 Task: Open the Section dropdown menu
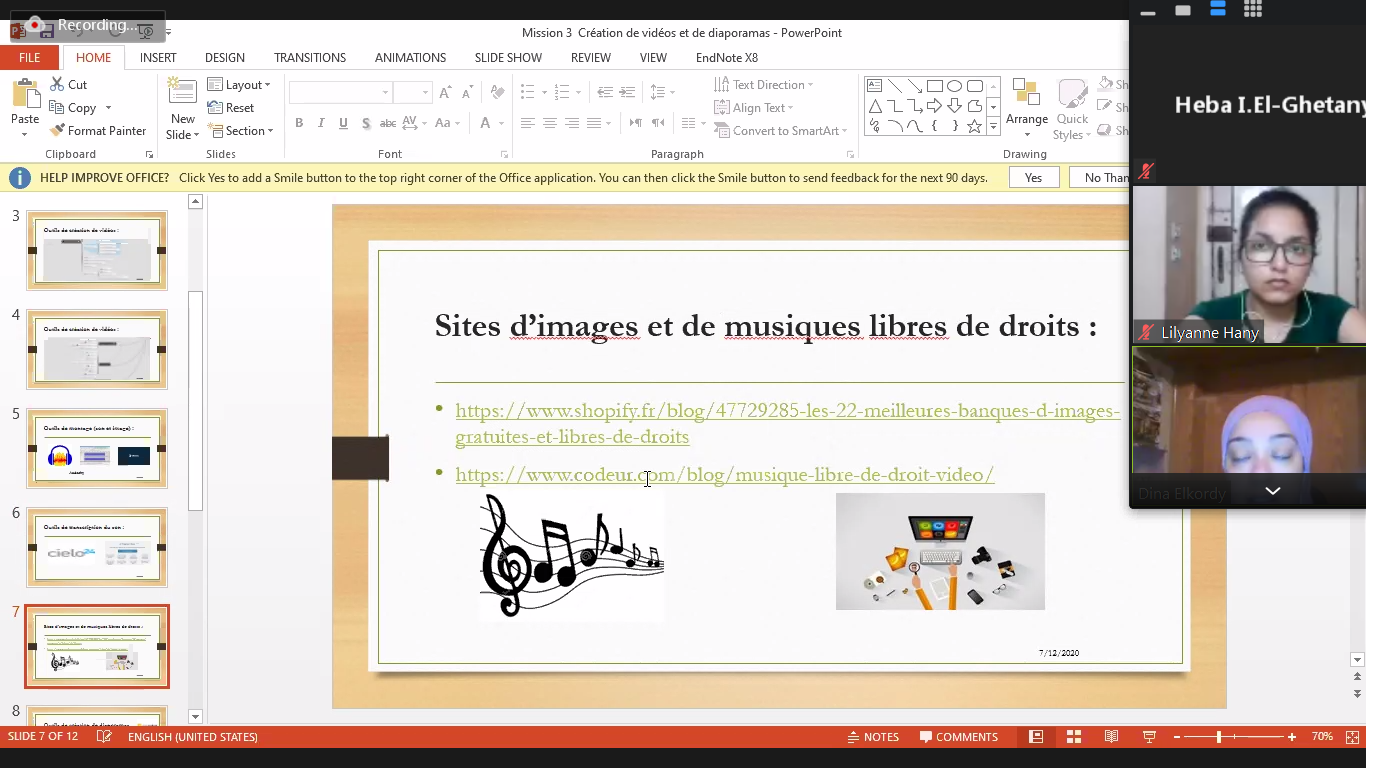point(240,131)
